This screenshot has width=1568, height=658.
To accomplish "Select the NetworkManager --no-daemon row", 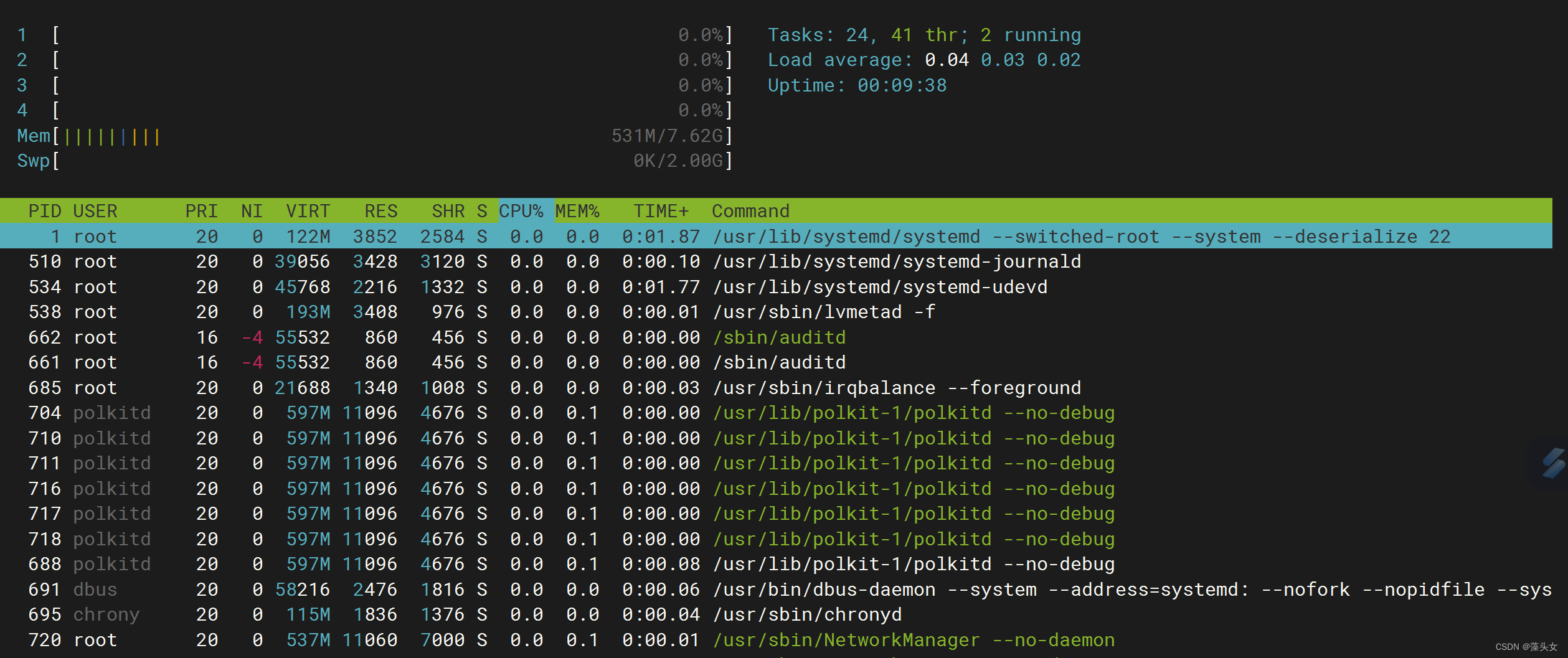I will 776,639.
